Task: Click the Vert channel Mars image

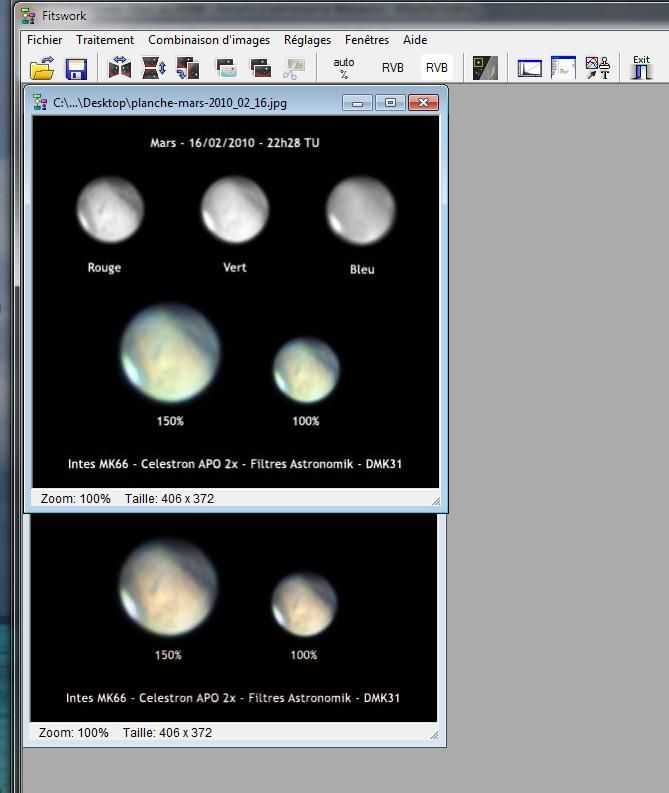Action: click(x=235, y=209)
